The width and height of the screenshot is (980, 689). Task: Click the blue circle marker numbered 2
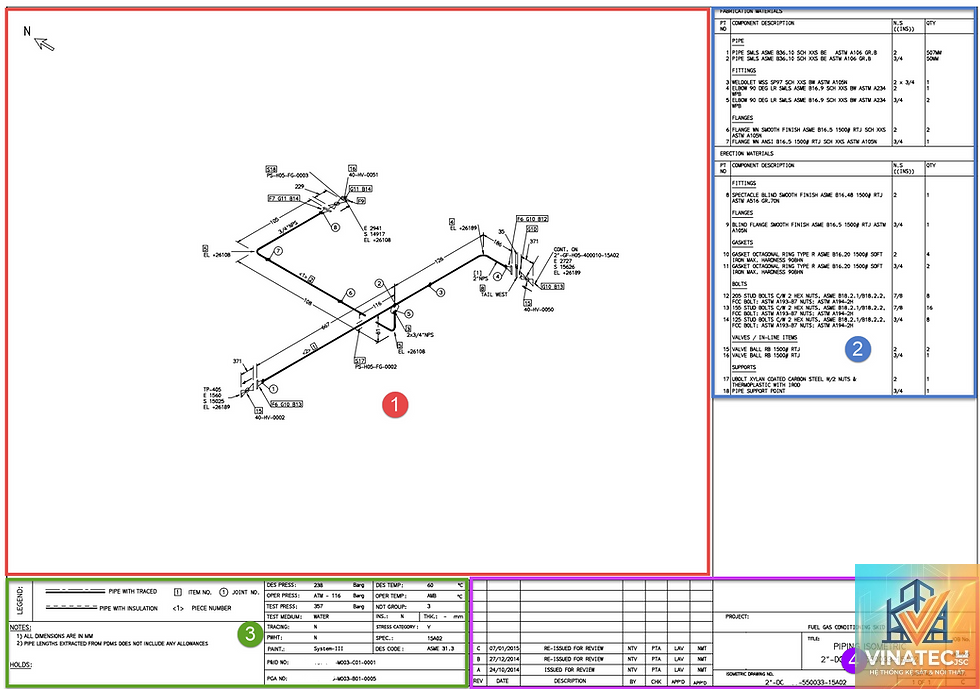858,349
